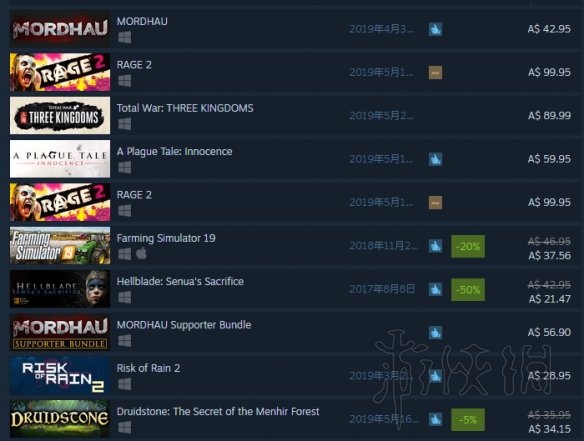Open Risk of Rain 2 title link
The image size is (584, 441).
(148, 368)
